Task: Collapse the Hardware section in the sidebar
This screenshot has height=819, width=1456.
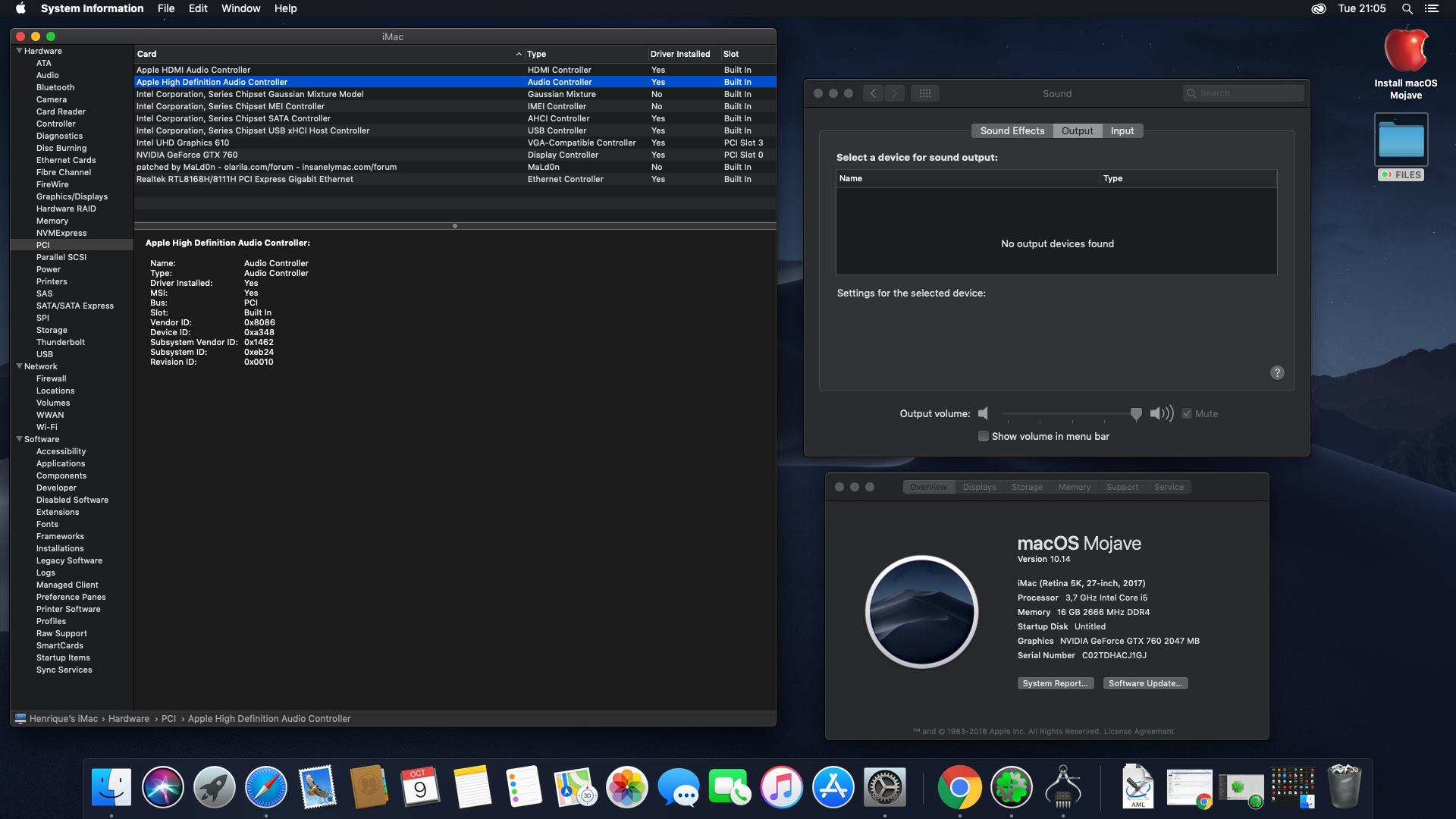Action: click(19, 51)
